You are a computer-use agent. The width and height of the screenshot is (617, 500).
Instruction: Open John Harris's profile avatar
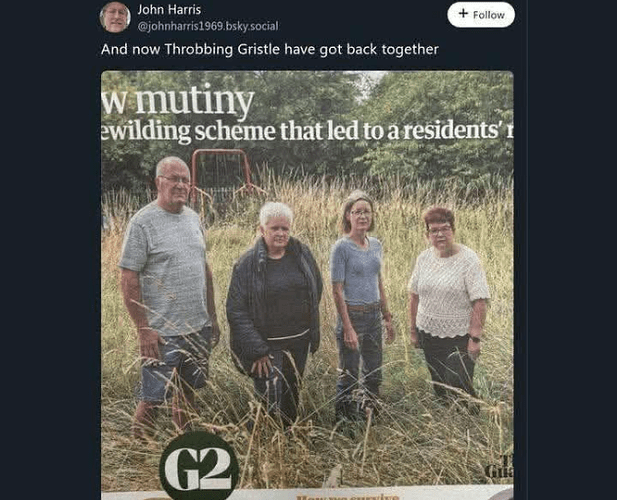click(115, 17)
